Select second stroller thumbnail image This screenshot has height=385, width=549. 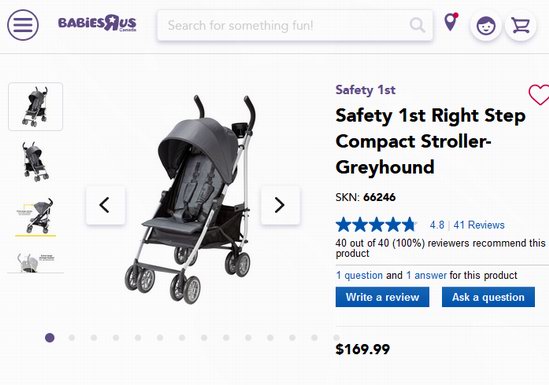[x=36, y=161]
